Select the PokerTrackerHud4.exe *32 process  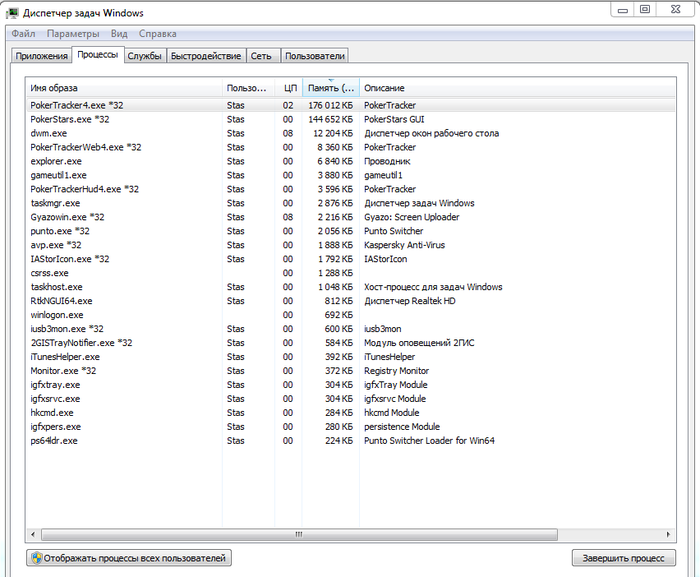coord(350,189)
